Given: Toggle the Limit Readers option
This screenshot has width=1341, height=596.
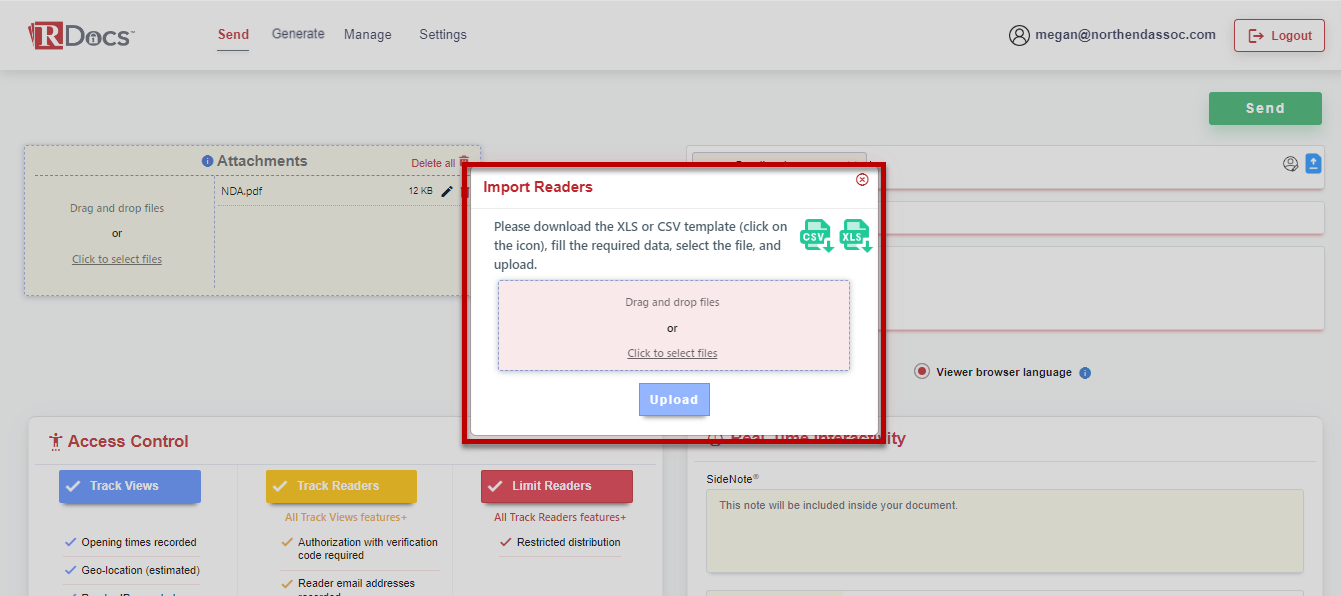Looking at the screenshot, I should tap(556, 486).
